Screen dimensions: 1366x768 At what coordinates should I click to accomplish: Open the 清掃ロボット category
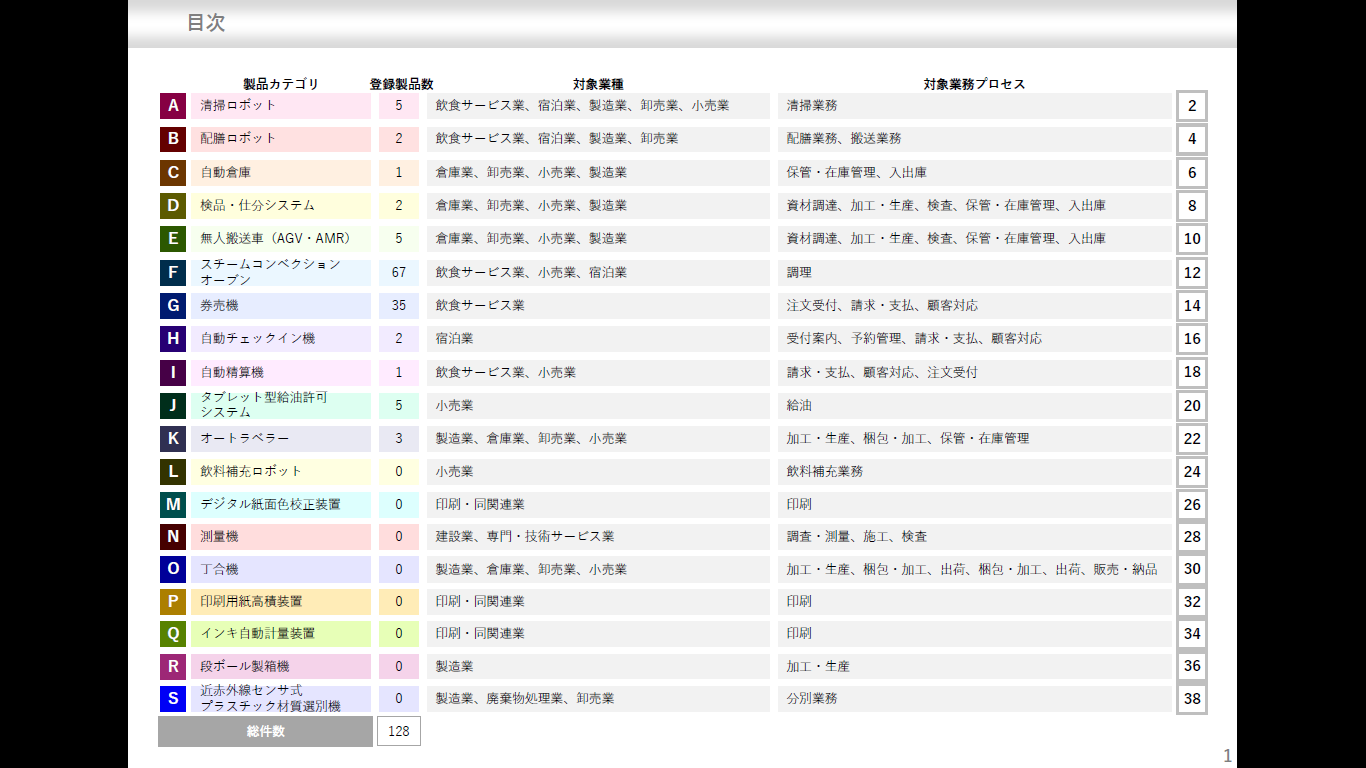(x=281, y=106)
